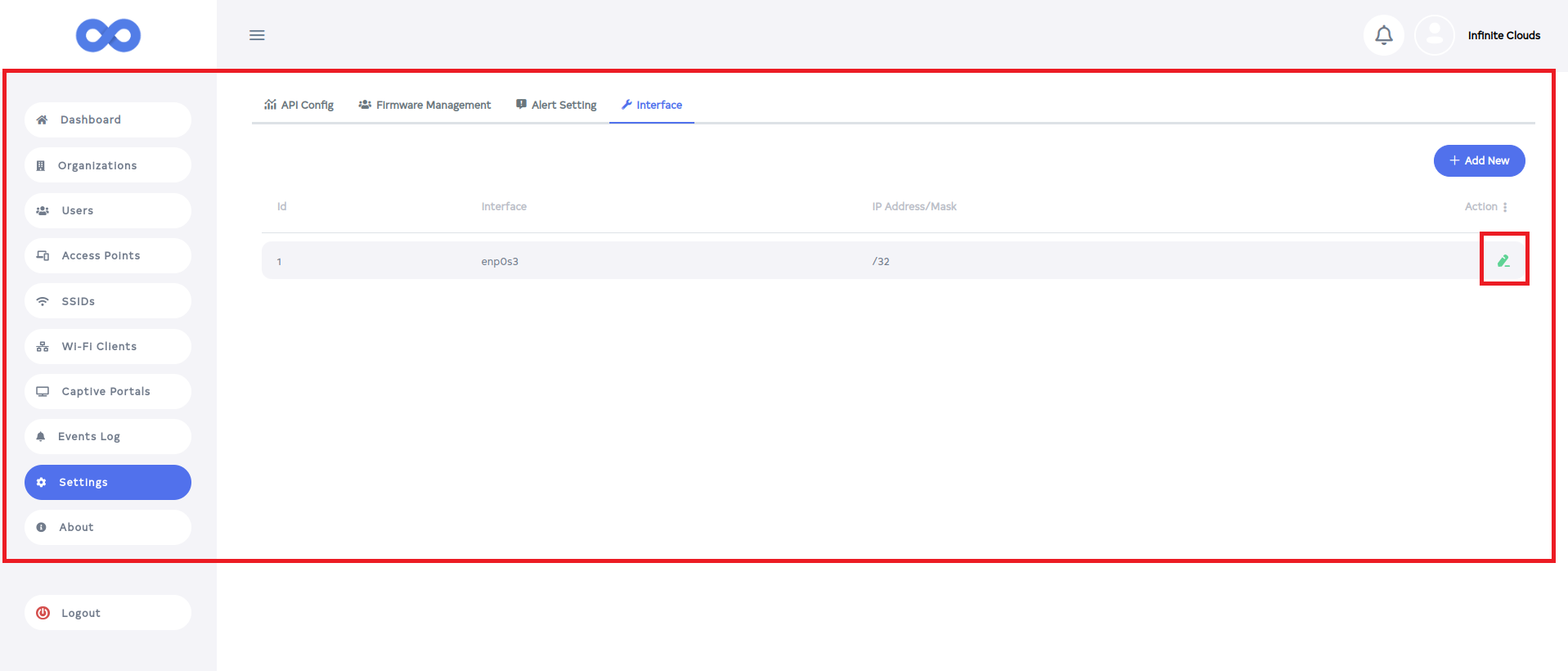Image resolution: width=1568 pixels, height=671 pixels.
Task: Click the user avatar icon
Action: coord(1434,35)
